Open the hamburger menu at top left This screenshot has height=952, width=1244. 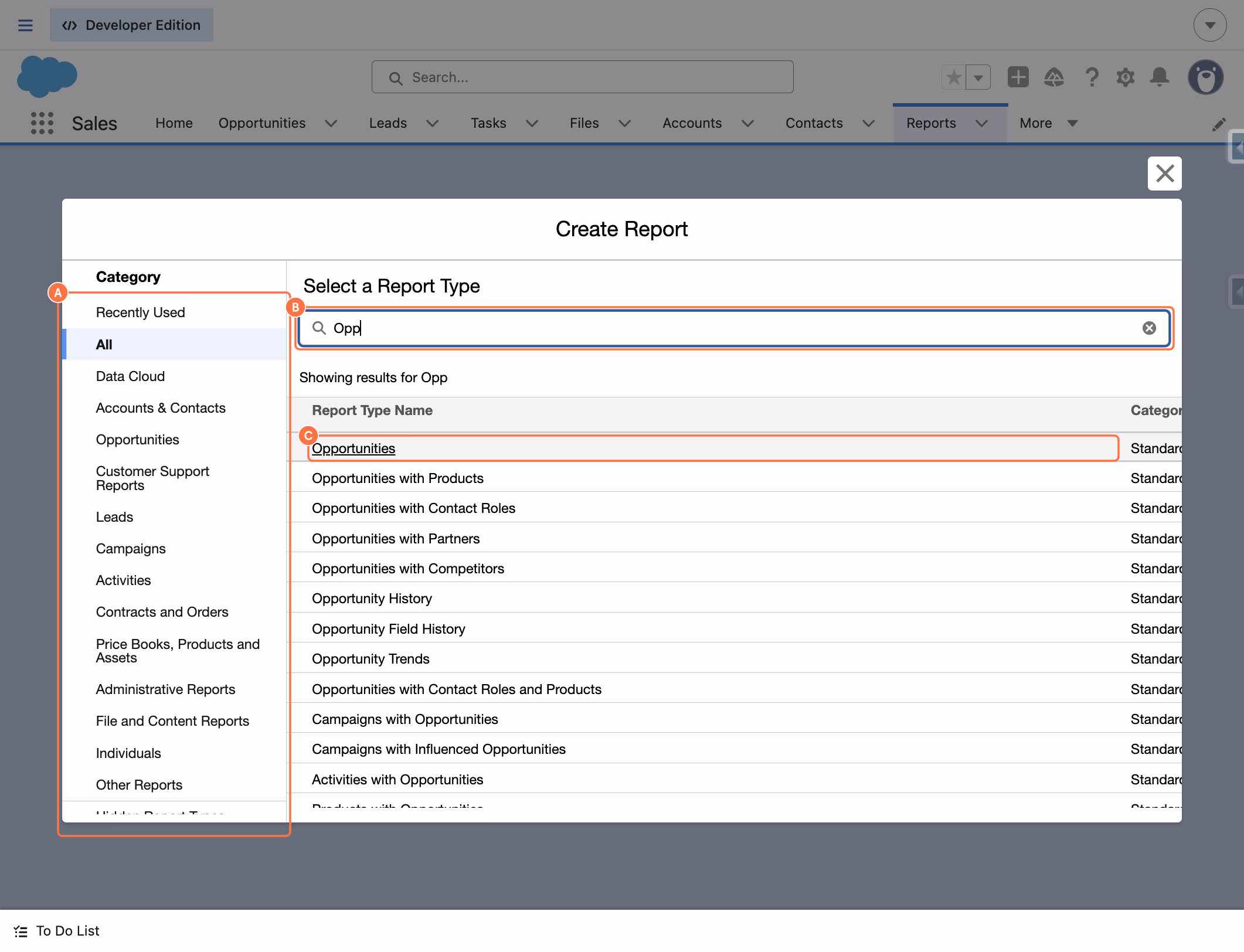point(25,25)
